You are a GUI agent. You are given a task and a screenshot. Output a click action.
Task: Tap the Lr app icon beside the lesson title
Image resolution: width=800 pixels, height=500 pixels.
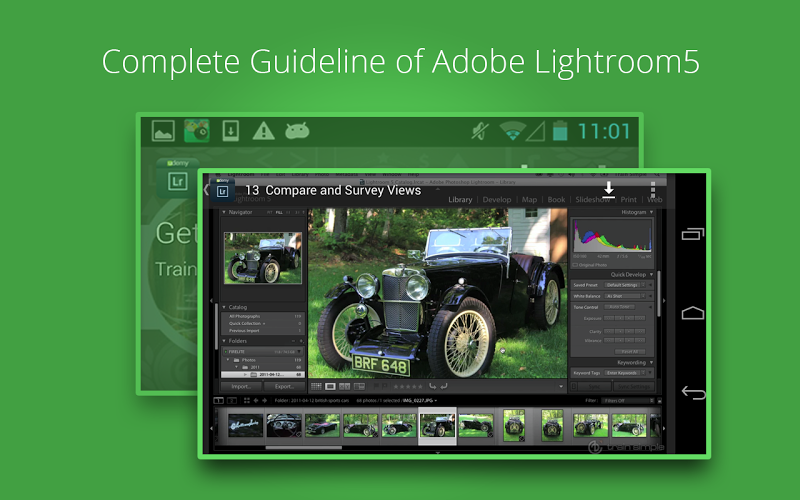(222, 192)
